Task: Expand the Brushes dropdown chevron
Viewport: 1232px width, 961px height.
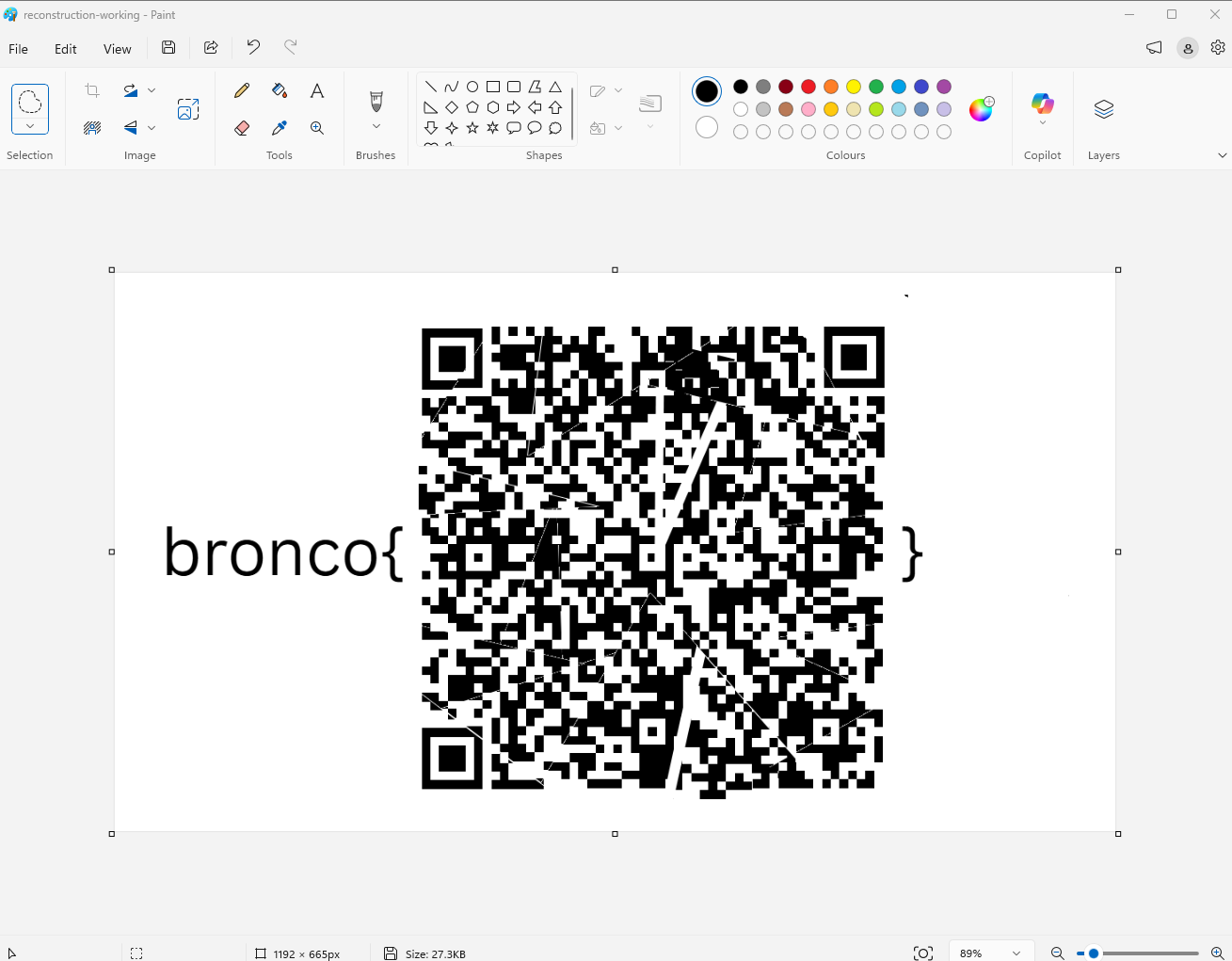Action: [376, 126]
